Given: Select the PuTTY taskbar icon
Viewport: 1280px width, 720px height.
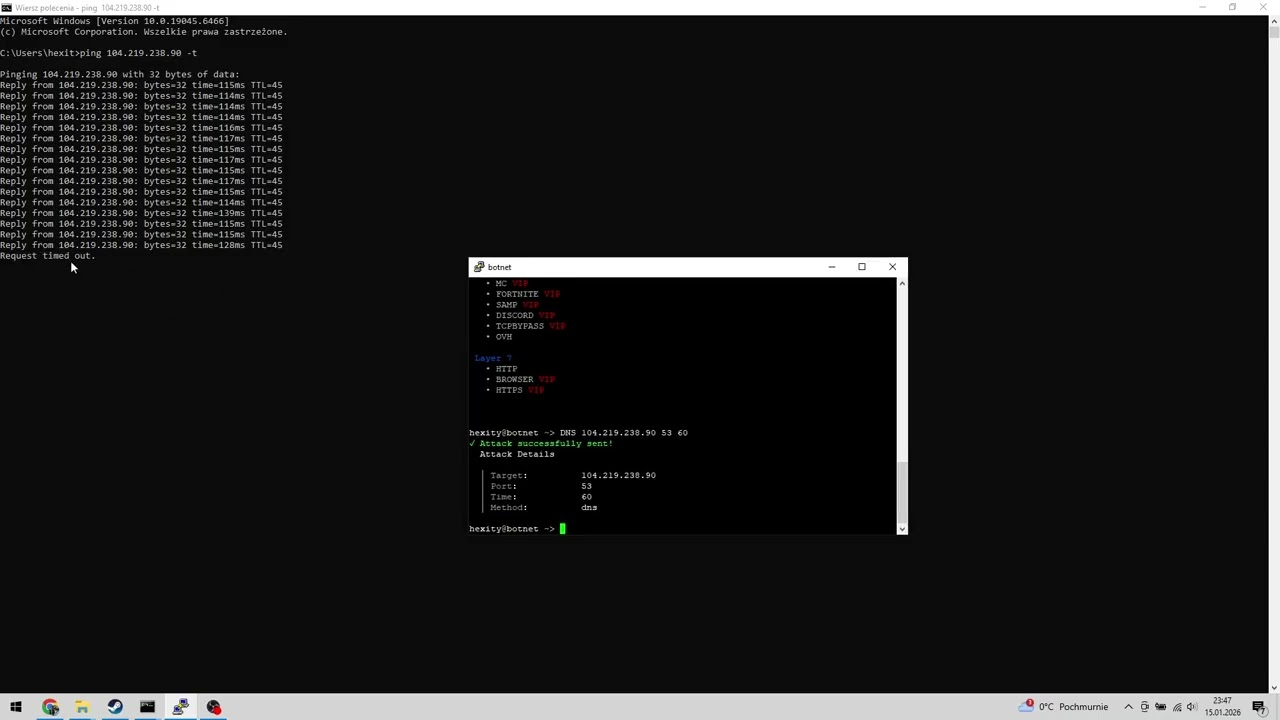Looking at the screenshot, I should tap(180, 707).
